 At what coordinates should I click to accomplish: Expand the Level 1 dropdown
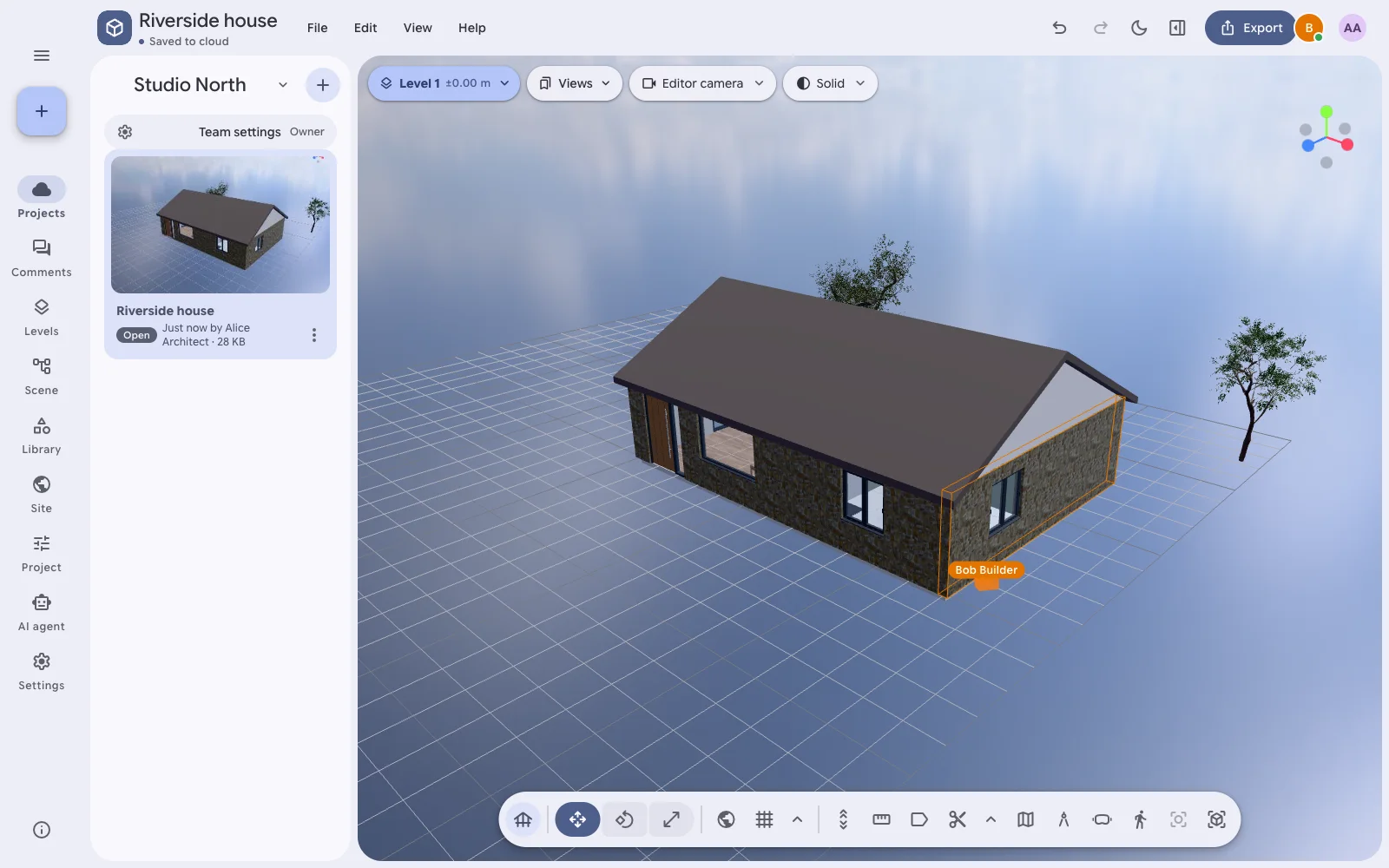[444, 83]
